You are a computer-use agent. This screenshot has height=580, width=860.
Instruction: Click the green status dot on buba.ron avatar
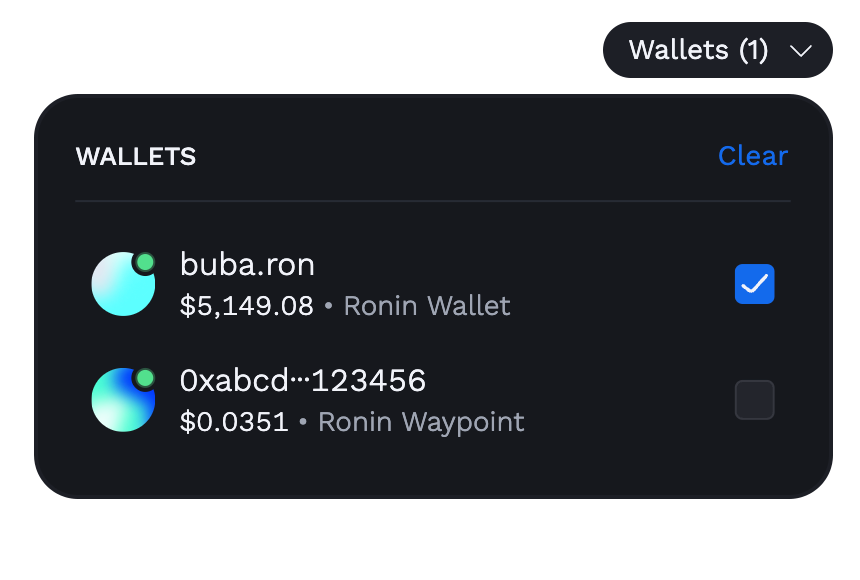145,262
